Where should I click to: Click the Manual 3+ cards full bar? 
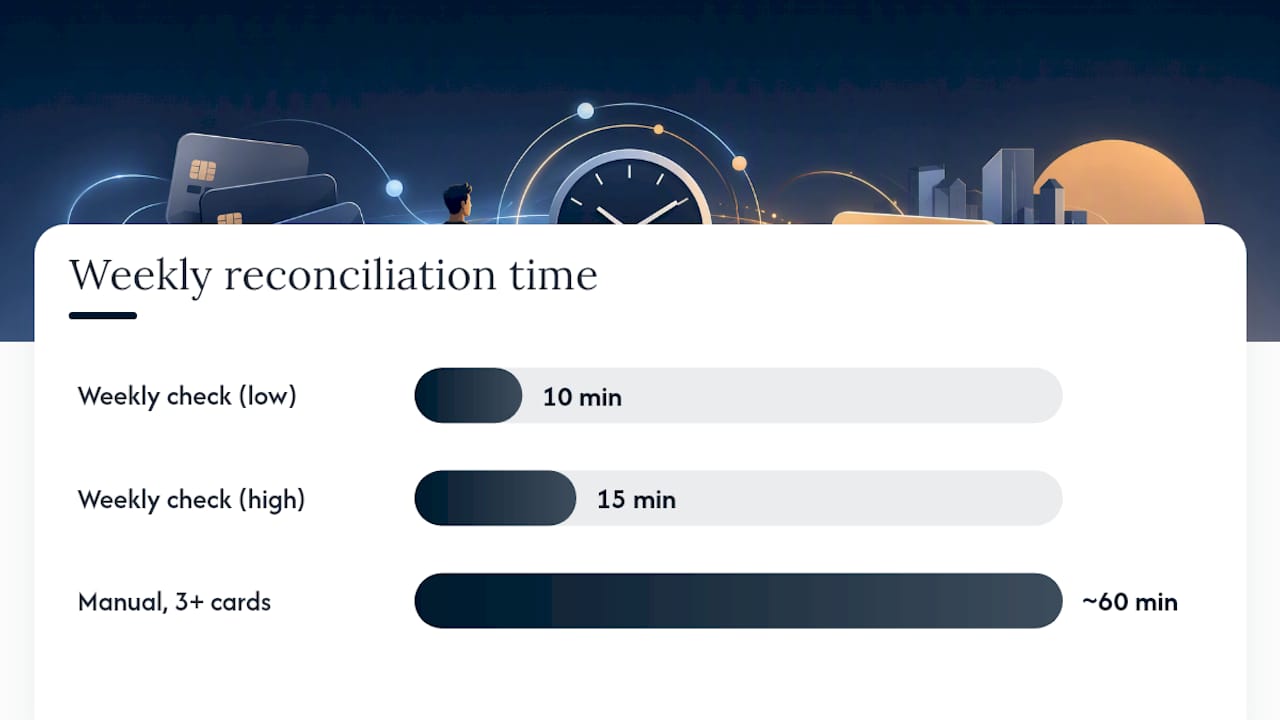tap(738, 601)
